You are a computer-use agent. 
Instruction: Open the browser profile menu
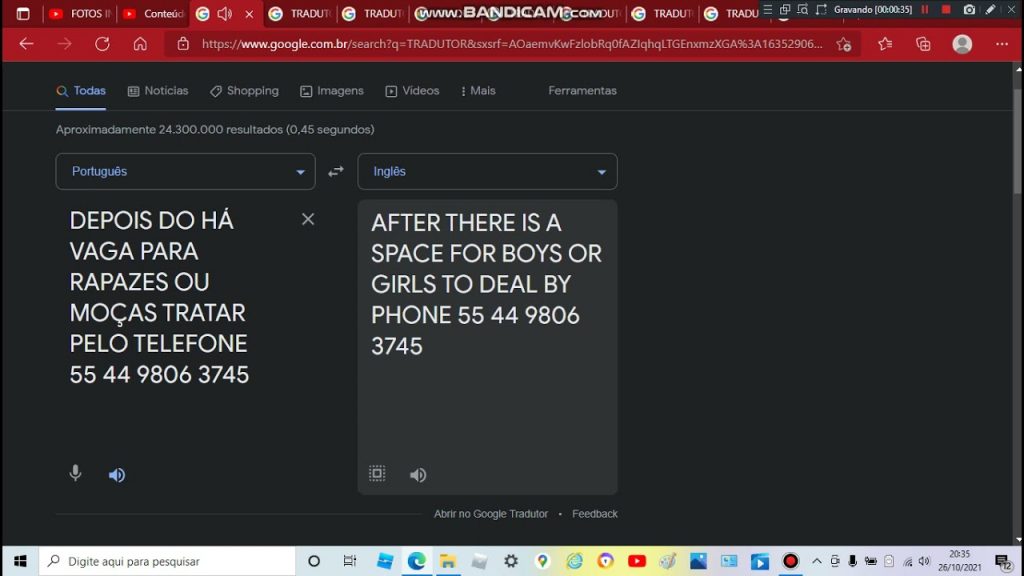tap(961, 44)
